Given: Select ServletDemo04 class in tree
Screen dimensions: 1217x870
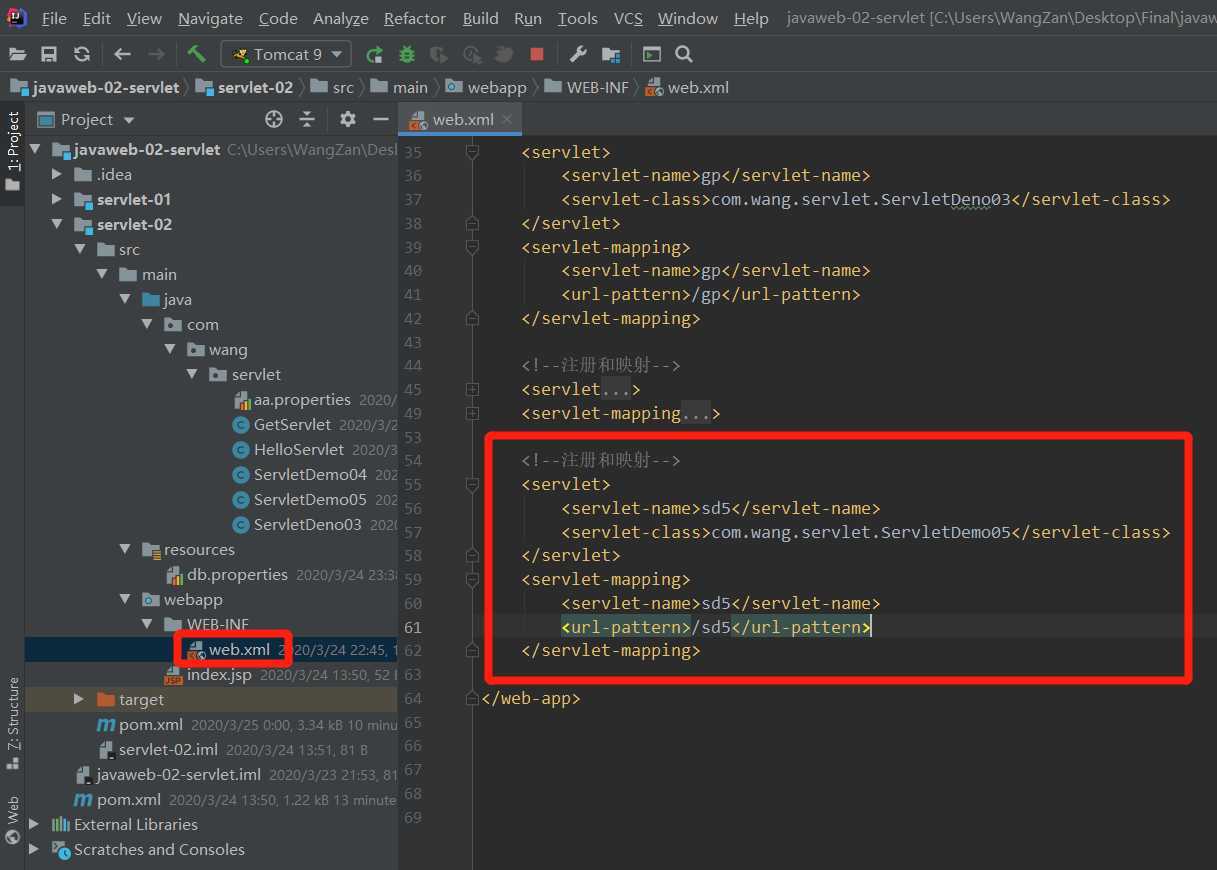Looking at the screenshot, I should (310, 475).
